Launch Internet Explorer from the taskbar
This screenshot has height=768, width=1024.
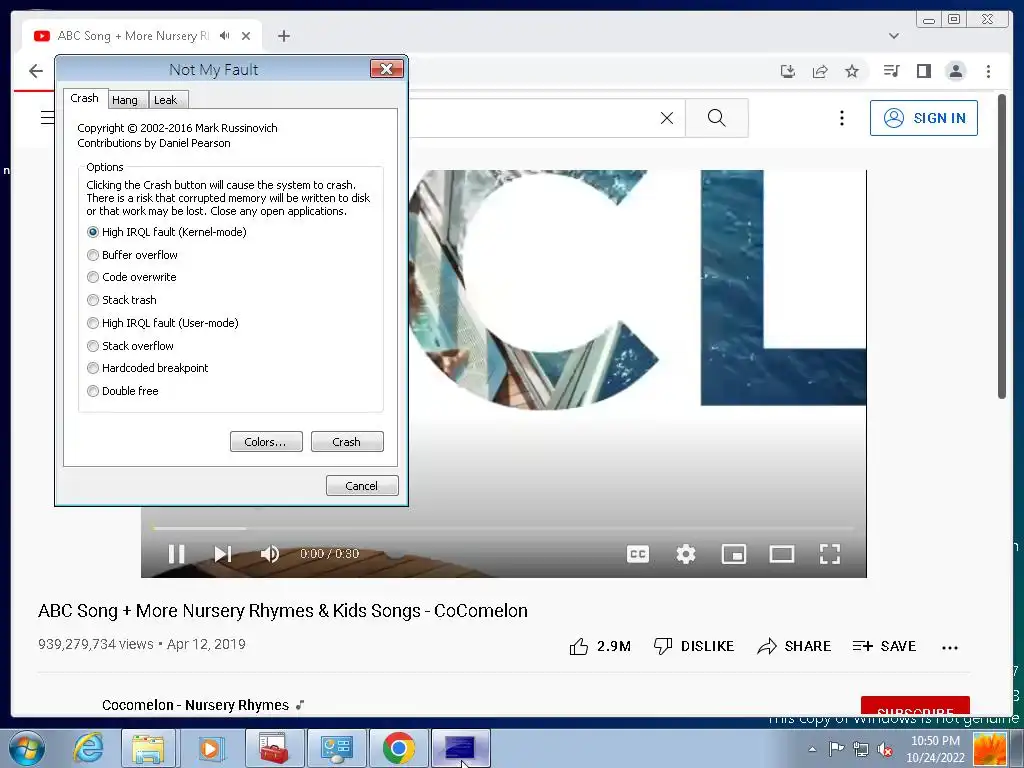pyautogui.click(x=88, y=748)
